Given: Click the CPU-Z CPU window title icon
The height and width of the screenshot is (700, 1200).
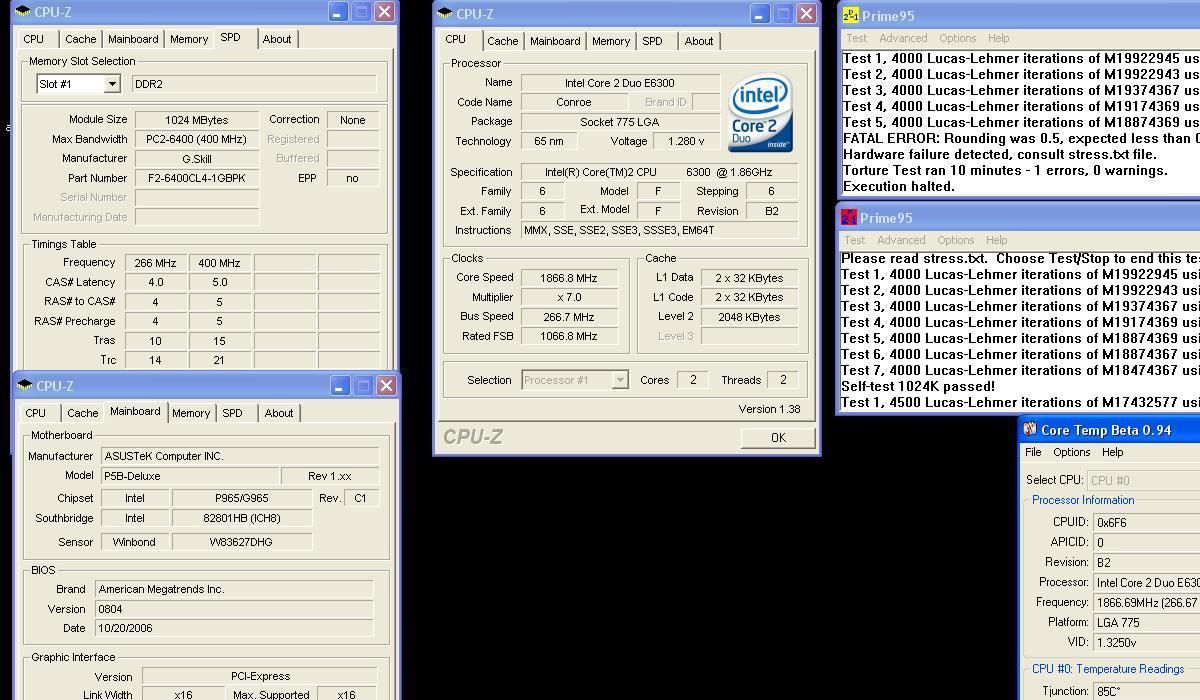Looking at the screenshot, I should point(445,13).
